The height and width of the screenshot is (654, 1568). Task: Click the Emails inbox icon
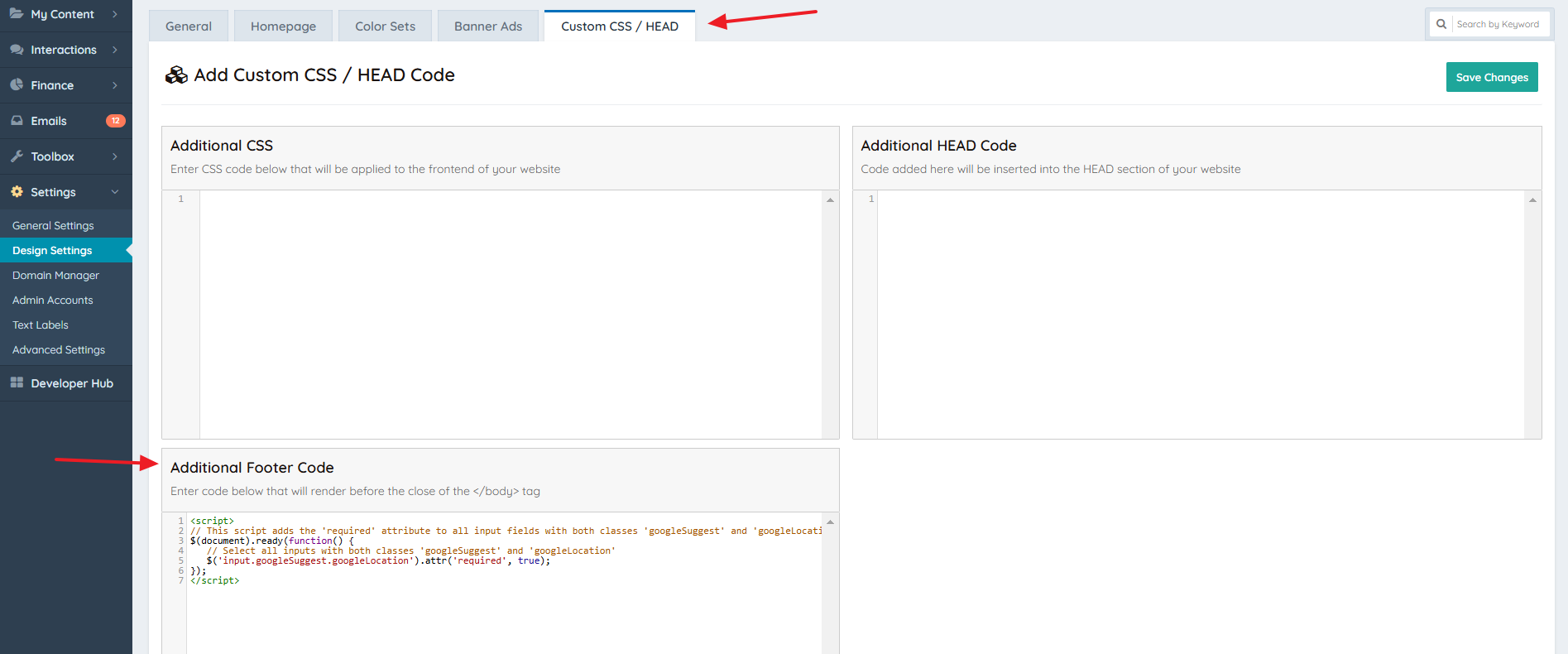click(17, 121)
